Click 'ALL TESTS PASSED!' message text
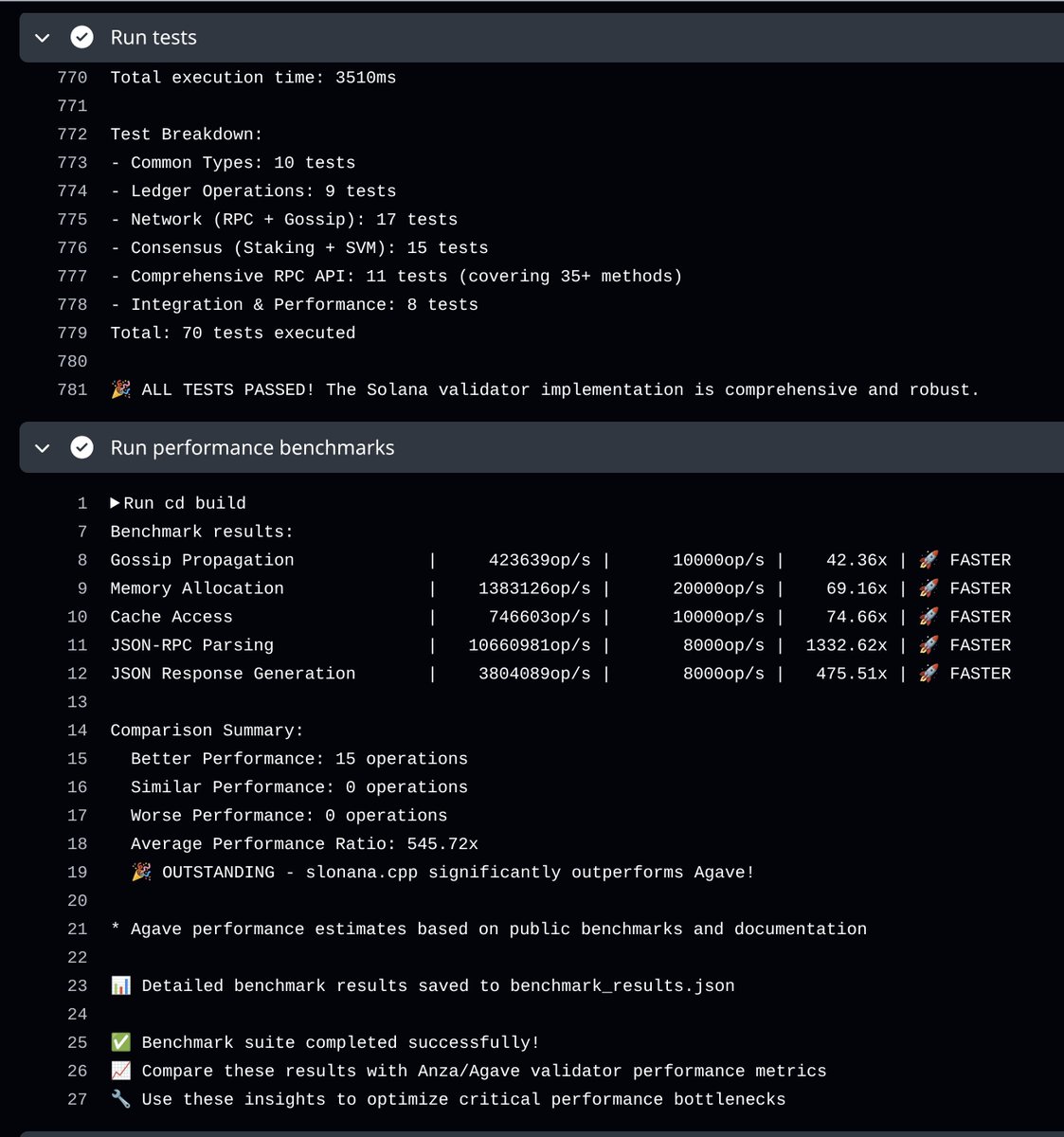Screen dimensions: 1064x1137 [227, 389]
